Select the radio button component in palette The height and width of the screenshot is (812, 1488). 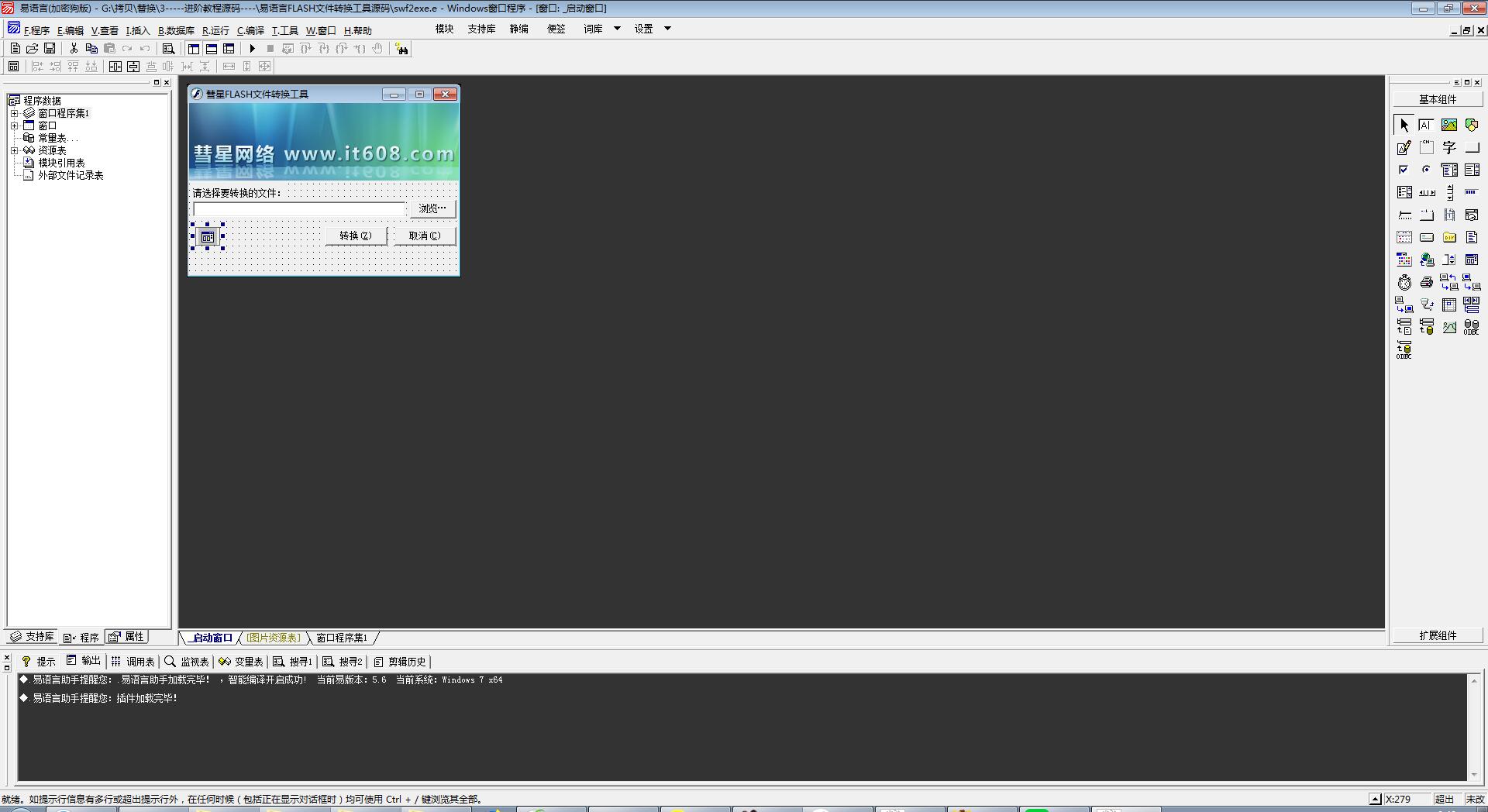tap(1427, 170)
